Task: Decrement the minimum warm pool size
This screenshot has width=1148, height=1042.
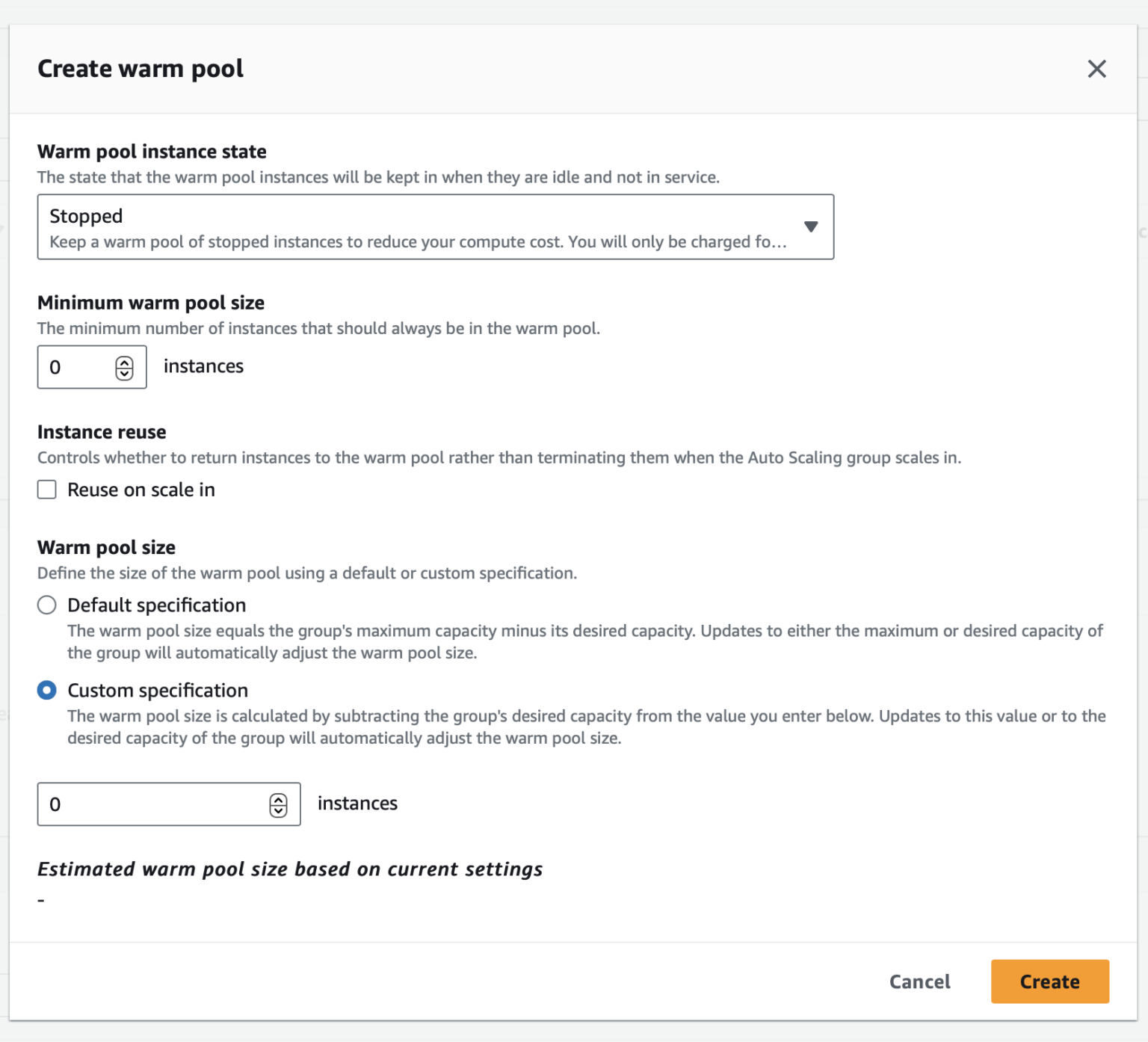Action: tap(126, 372)
